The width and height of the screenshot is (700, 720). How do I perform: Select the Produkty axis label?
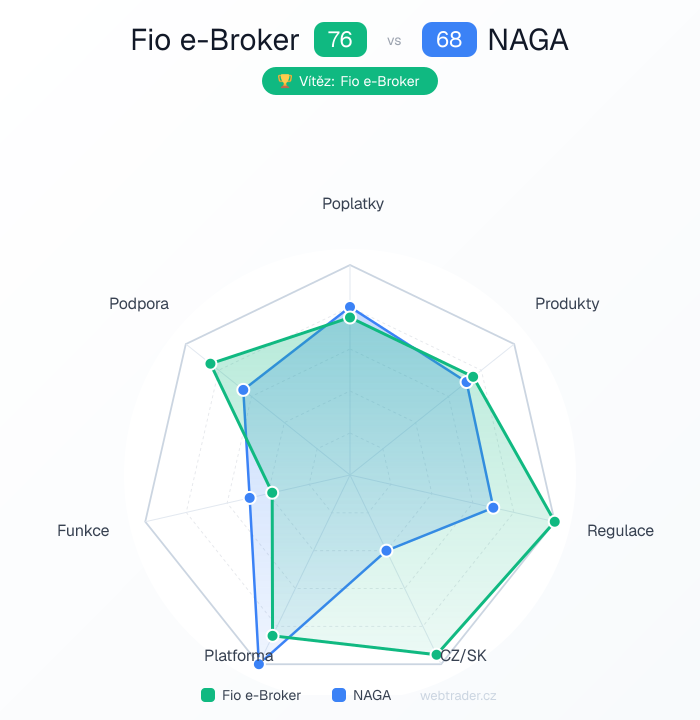pos(567,303)
